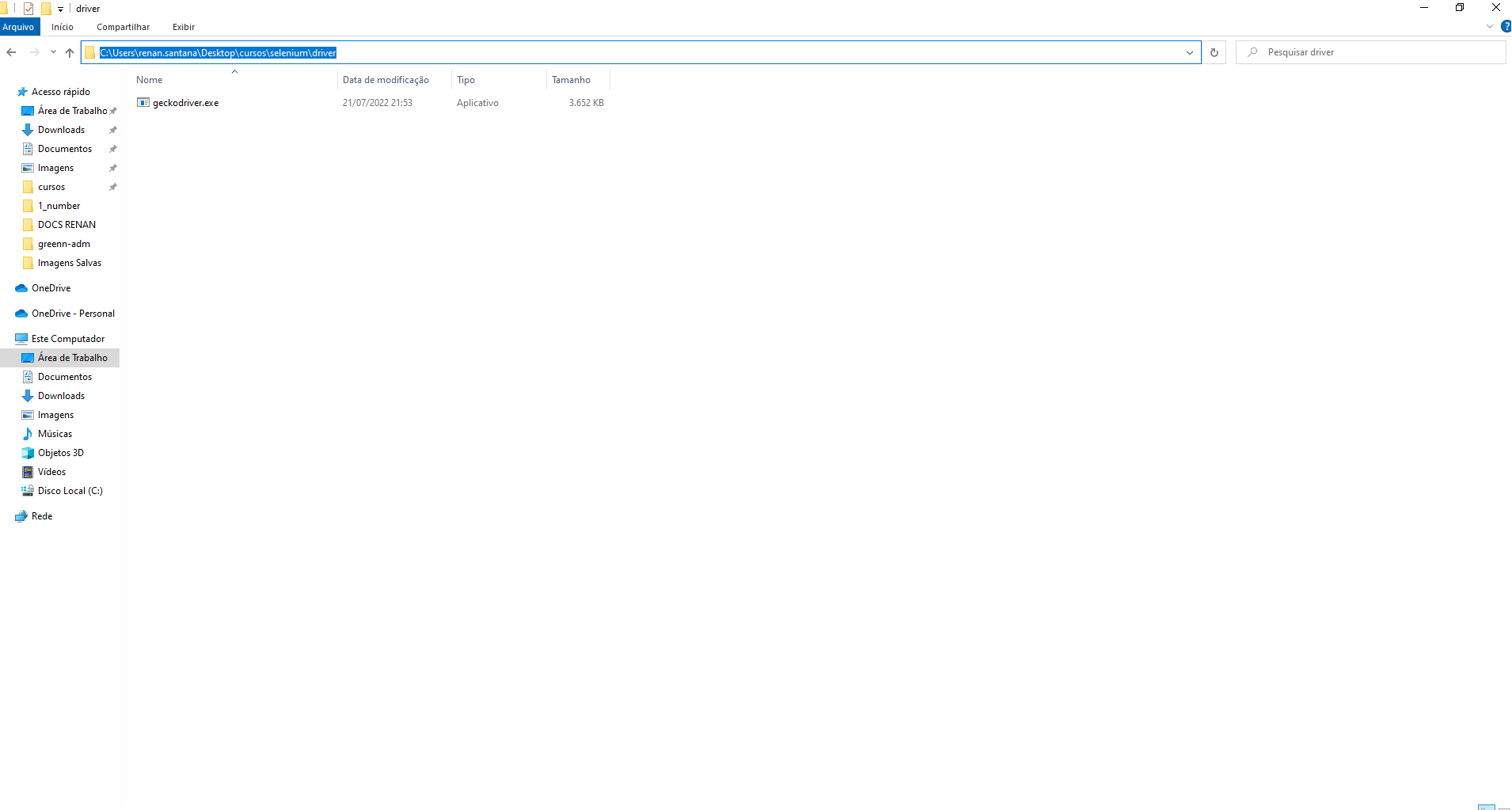
Task: Open the cursos folder in sidebar
Action: [x=51, y=187]
